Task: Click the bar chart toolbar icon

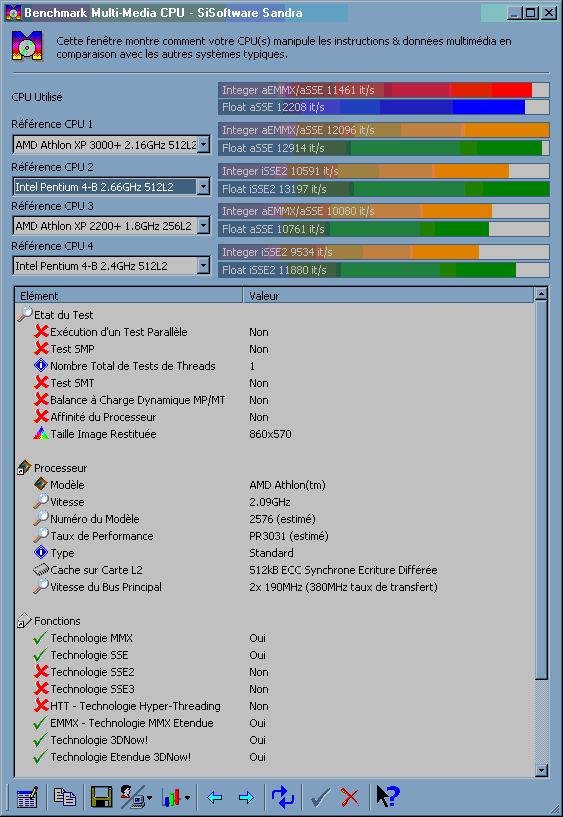Action: [171, 797]
